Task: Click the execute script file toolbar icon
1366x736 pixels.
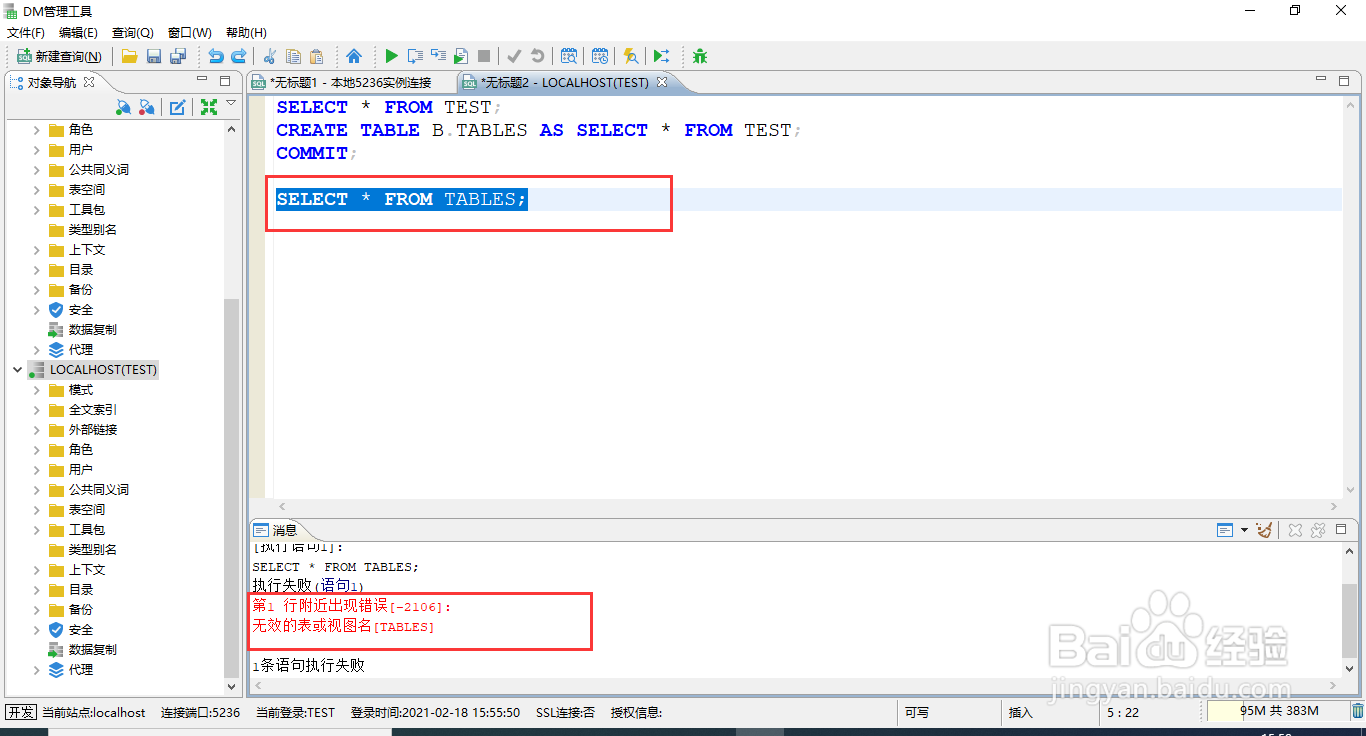Action: 461,56
